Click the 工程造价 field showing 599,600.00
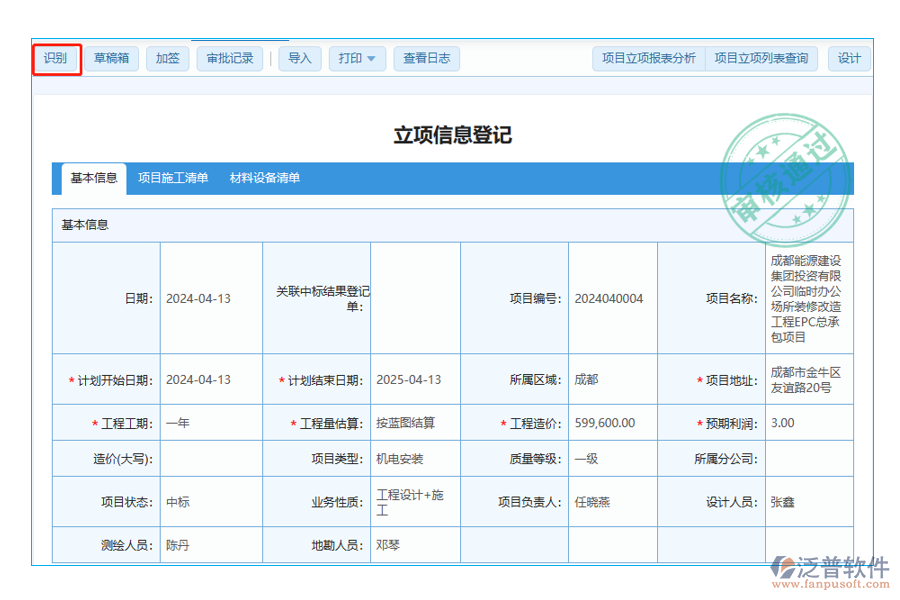Image resolution: width=900 pixels, height=600 pixels. [605, 422]
